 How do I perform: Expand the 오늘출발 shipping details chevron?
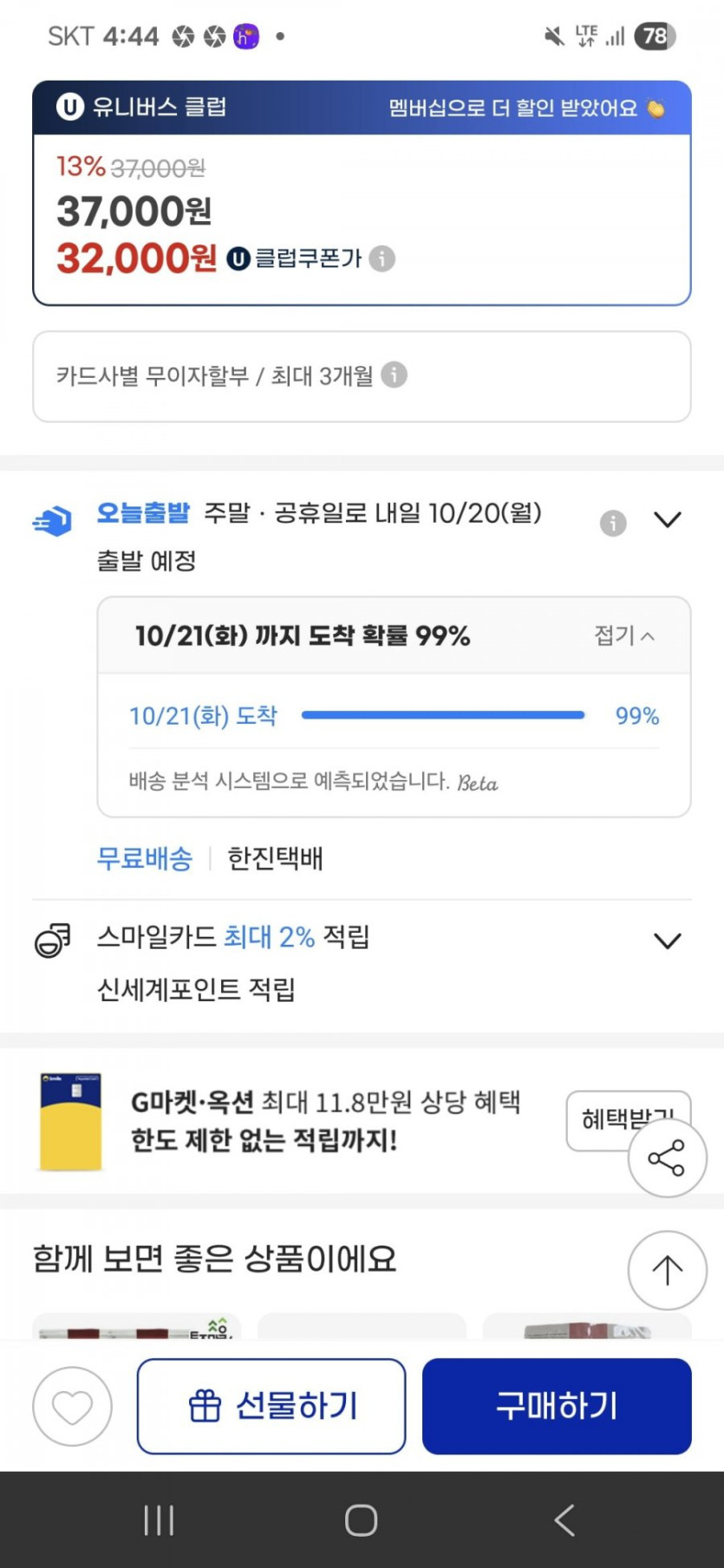pyautogui.click(x=667, y=520)
